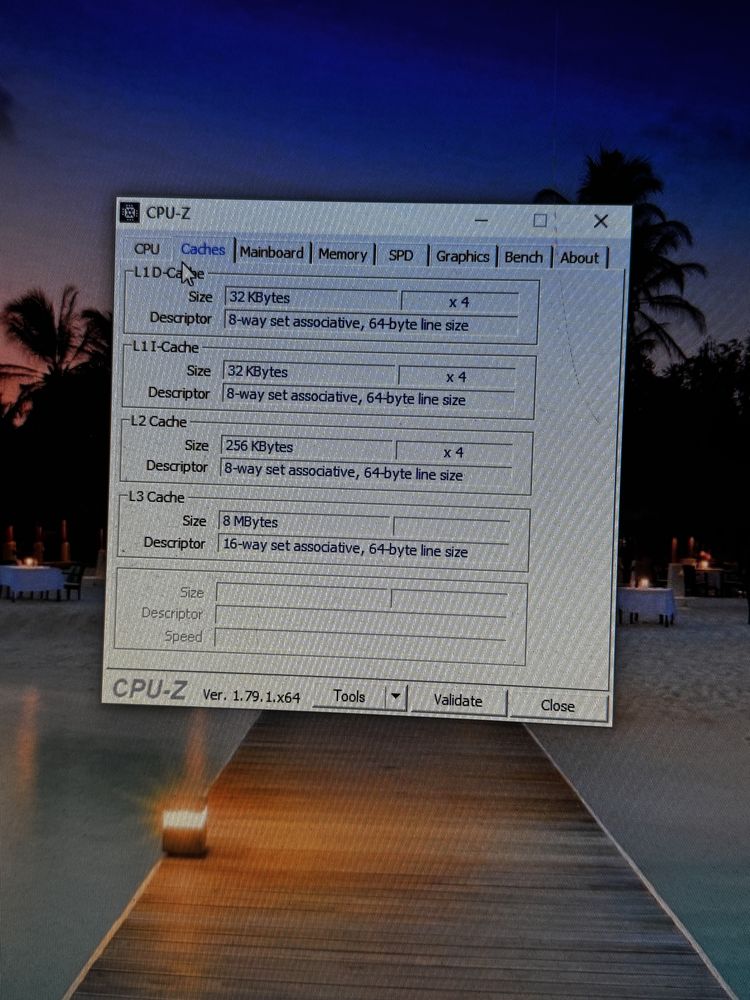Click the Close button
Screen dimensions: 750x1000
[x=558, y=705]
